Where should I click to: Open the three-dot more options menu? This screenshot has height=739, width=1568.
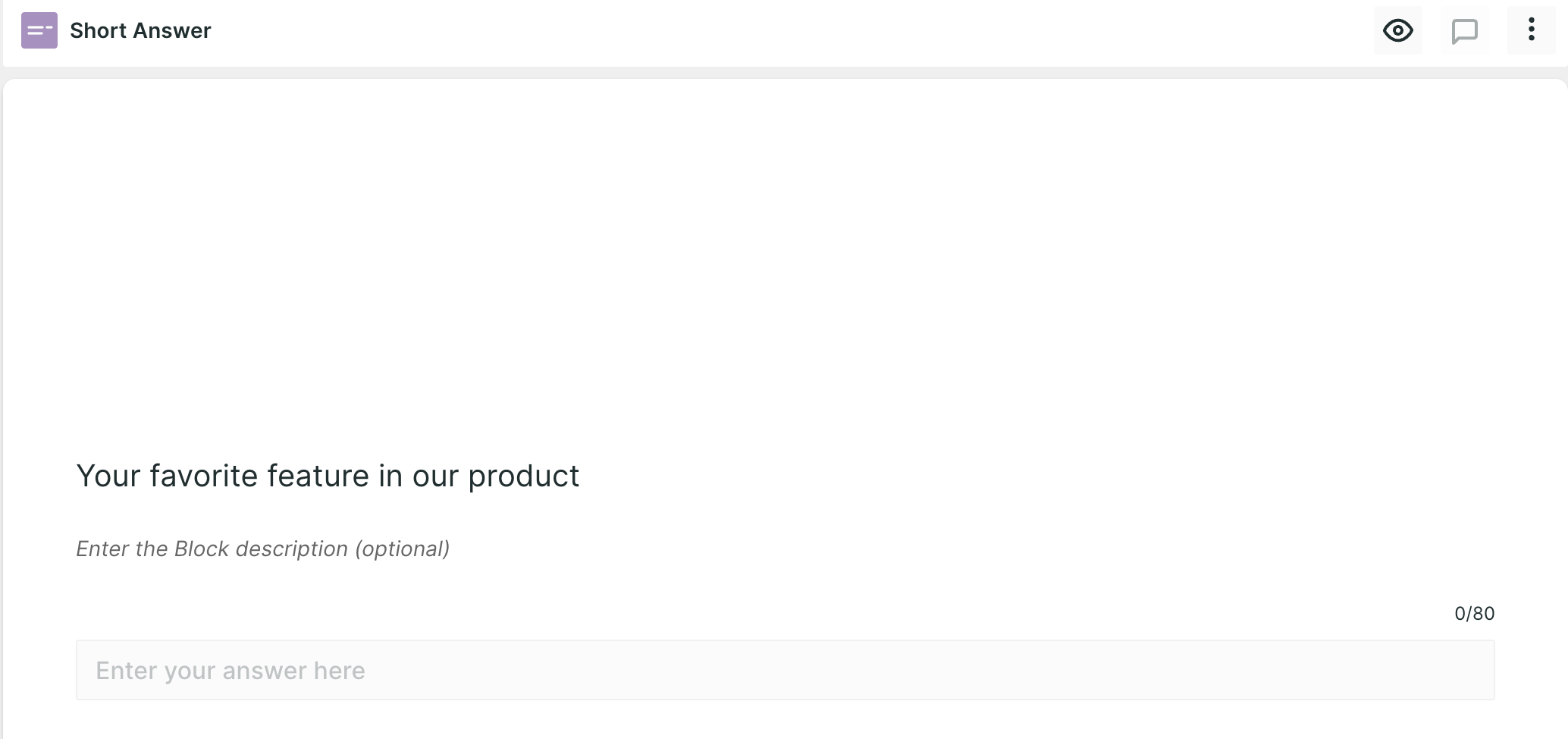click(x=1531, y=30)
